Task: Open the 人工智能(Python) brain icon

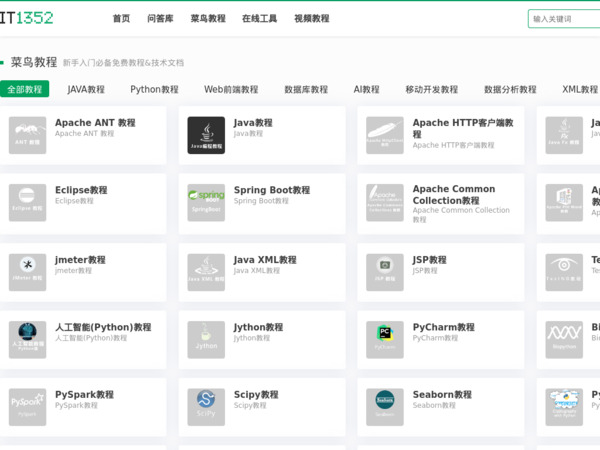Action: [28, 340]
